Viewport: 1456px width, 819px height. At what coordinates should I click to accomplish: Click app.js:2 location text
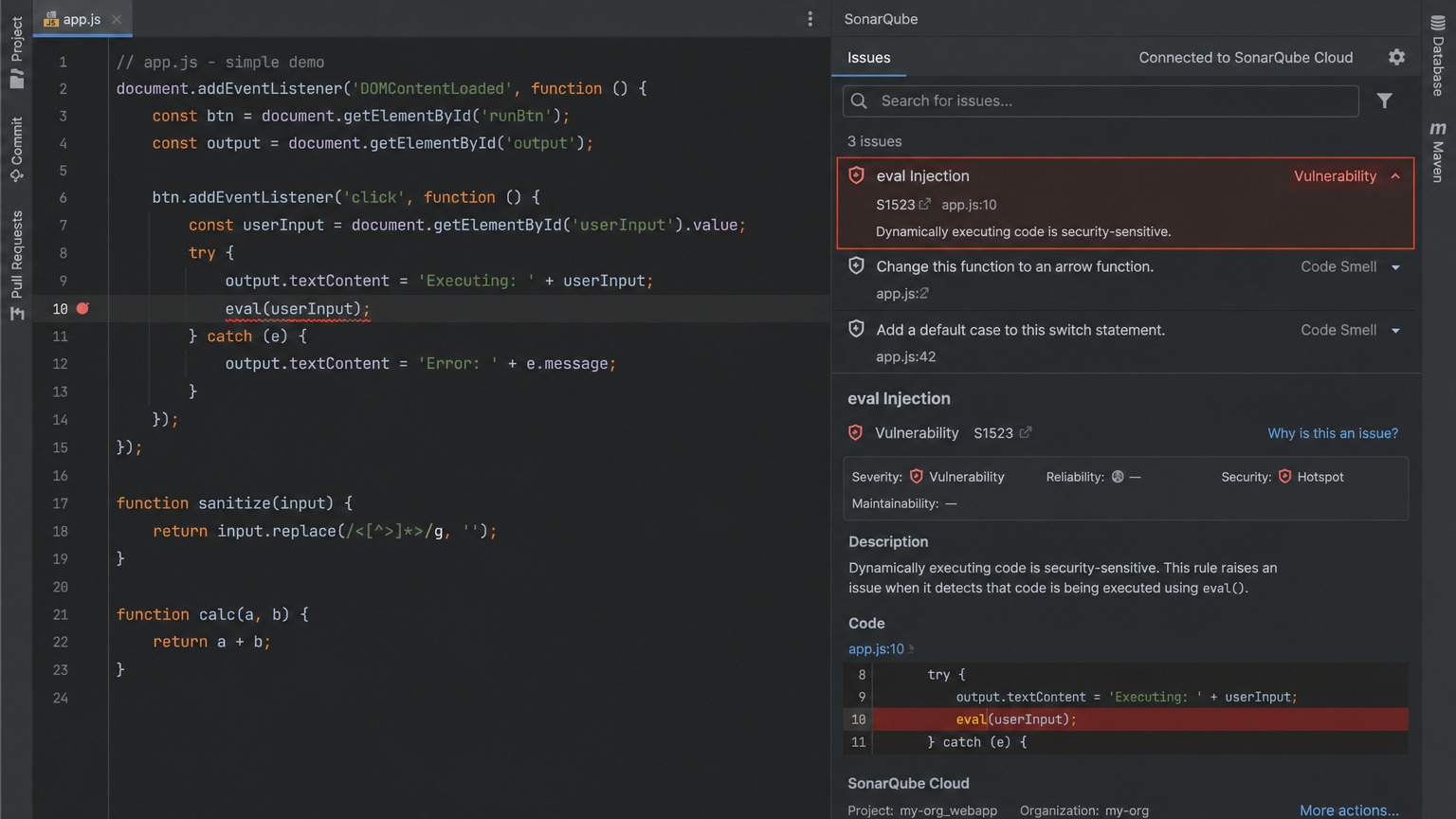click(901, 293)
